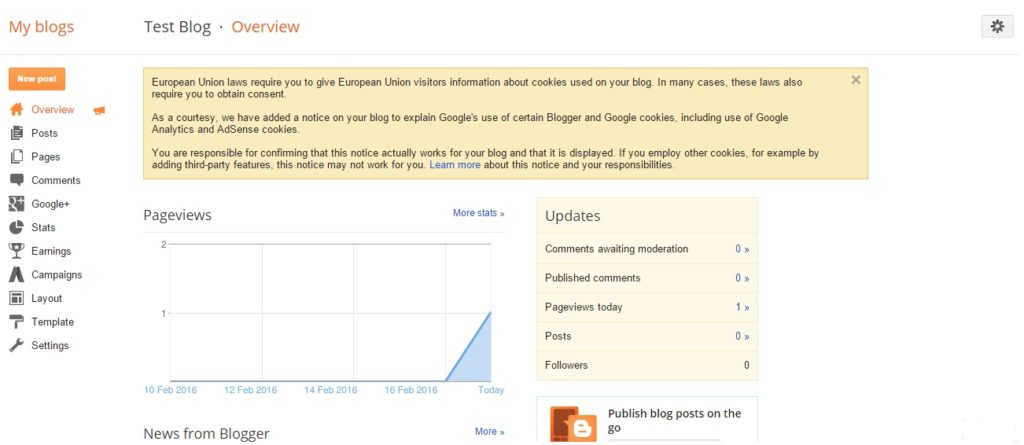Click the 16 Feb 2016 axis label
1024x445 pixels.
(x=411, y=390)
